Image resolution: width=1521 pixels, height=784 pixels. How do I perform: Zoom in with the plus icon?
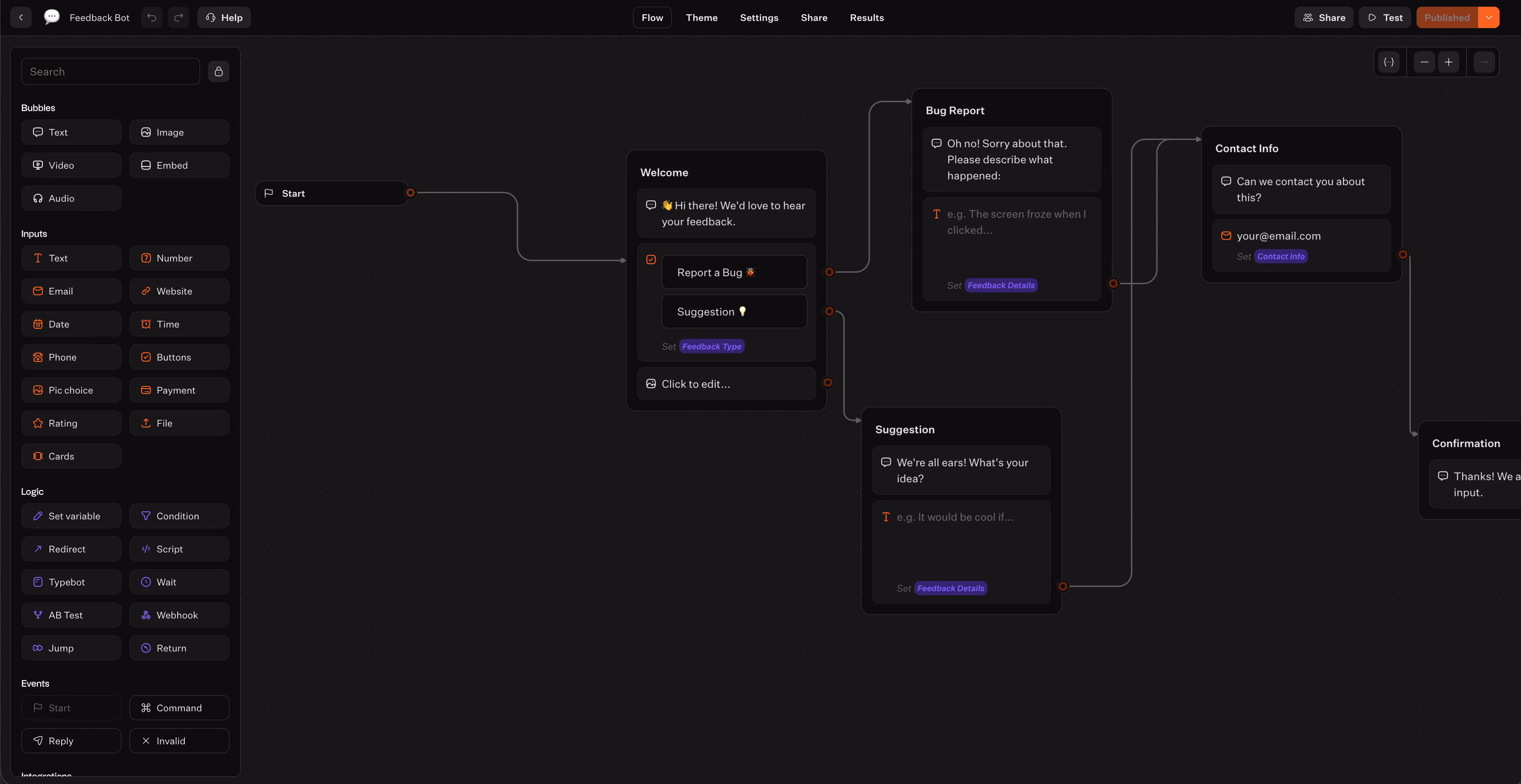click(x=1448, y=62)
